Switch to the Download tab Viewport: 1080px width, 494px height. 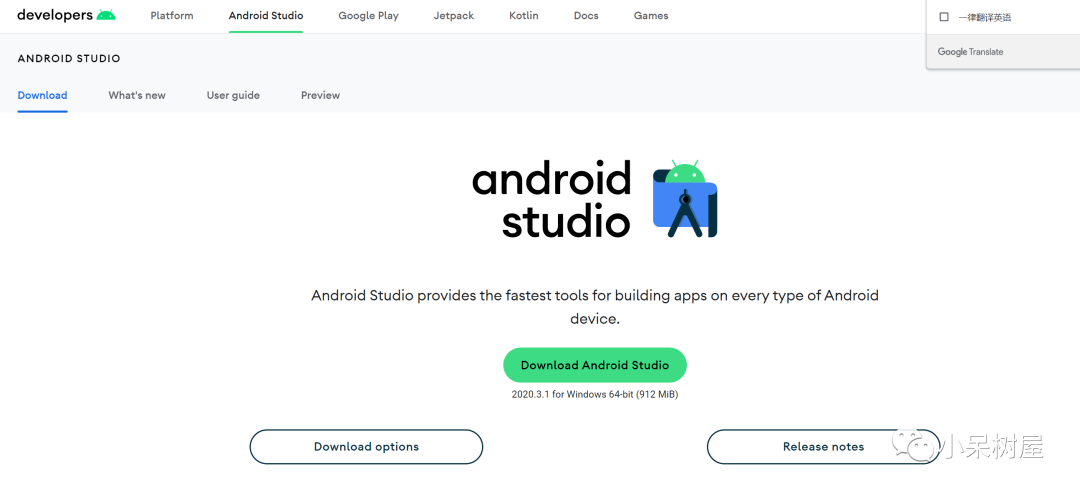click(42, 95)
